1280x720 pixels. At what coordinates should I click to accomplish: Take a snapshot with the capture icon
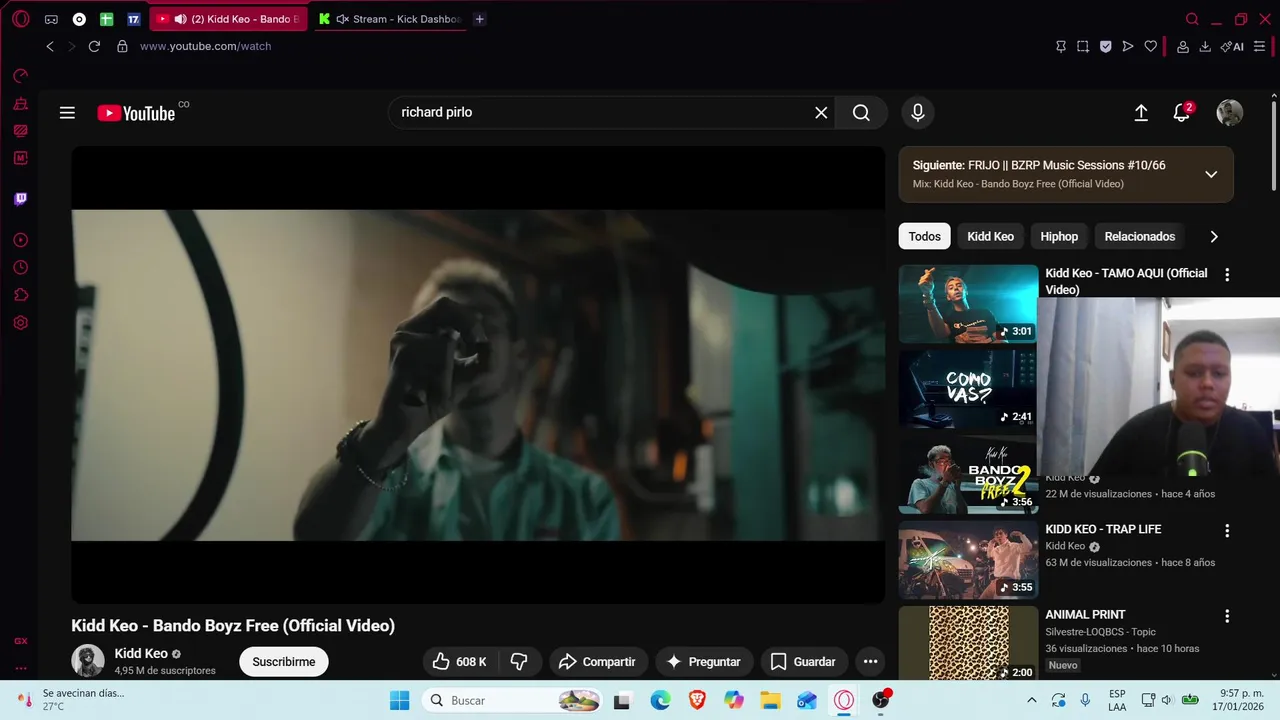point(1083,46)
